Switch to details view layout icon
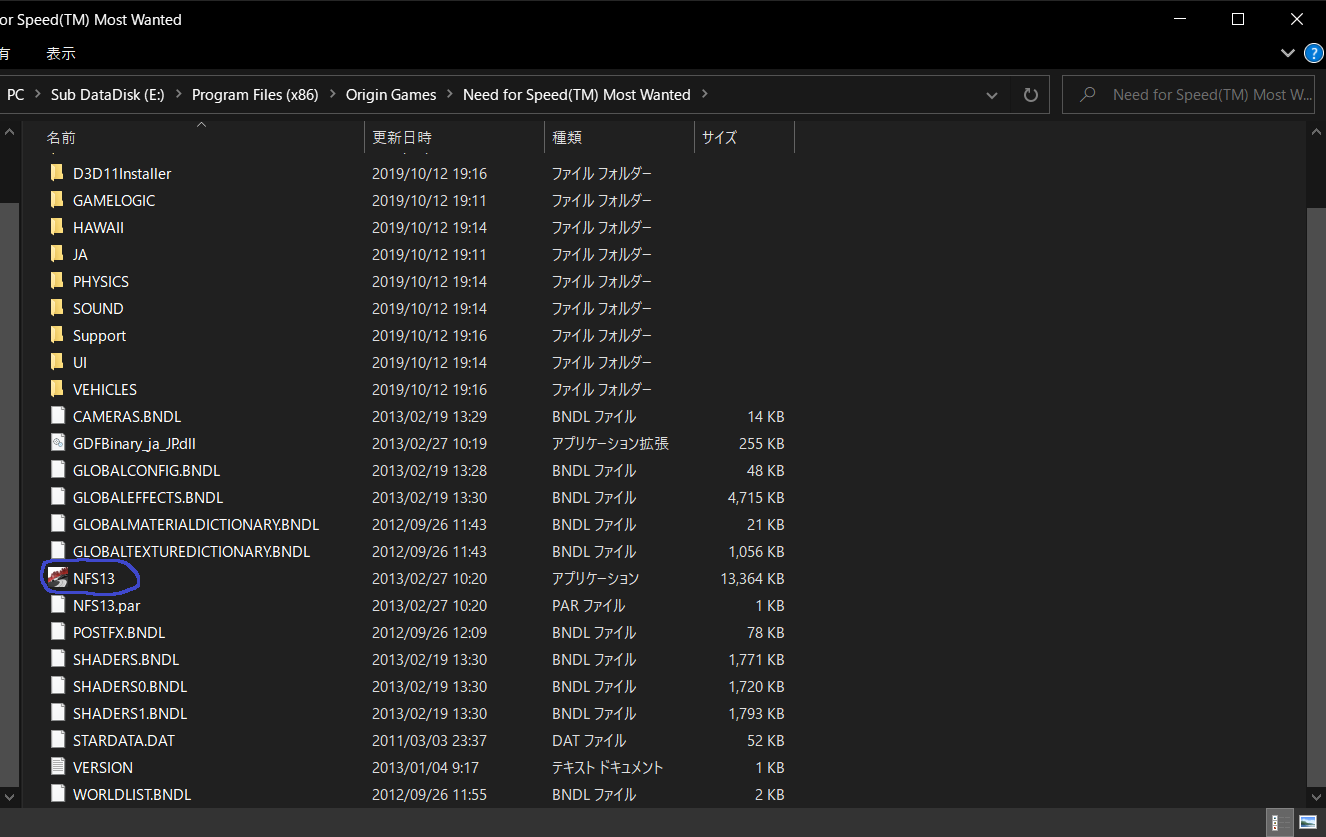1326x837 pixels. [x=1277, y=822]
